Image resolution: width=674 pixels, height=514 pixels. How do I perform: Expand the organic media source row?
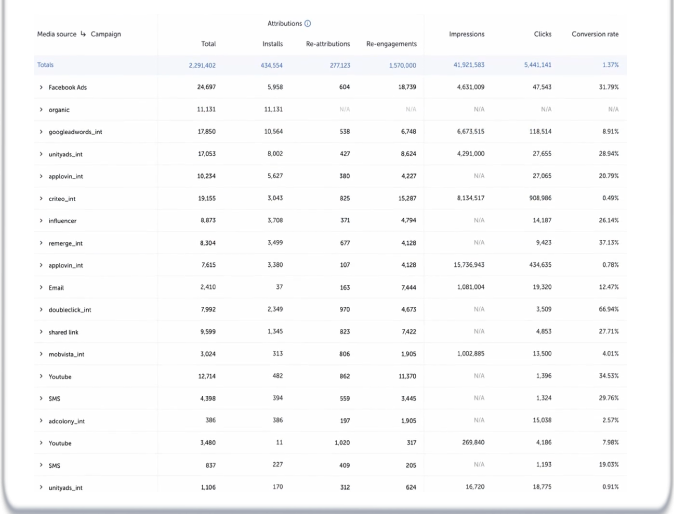[x=41, y=110]
